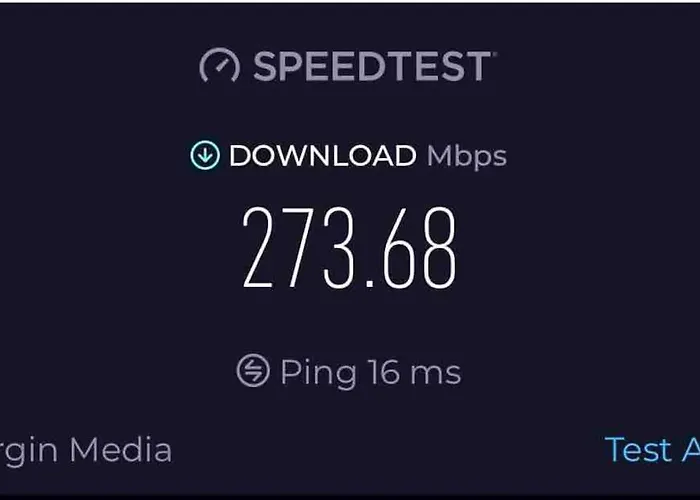Viewport: 700px width, 500px height.
Task: Click the decimal point in 273.68
Action: point(369,283)
